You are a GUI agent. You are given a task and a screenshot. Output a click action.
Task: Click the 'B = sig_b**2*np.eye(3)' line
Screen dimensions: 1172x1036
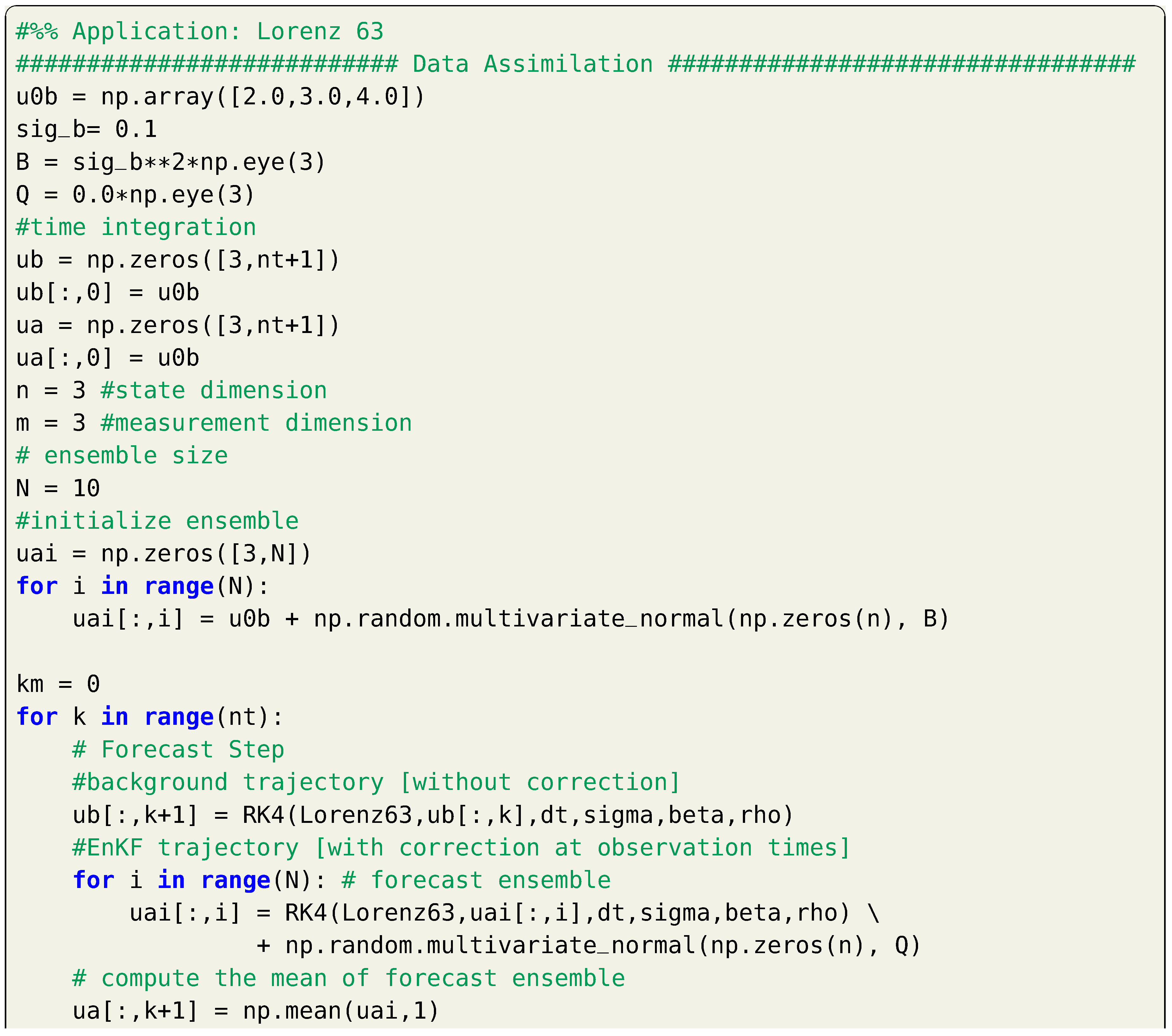170,162
